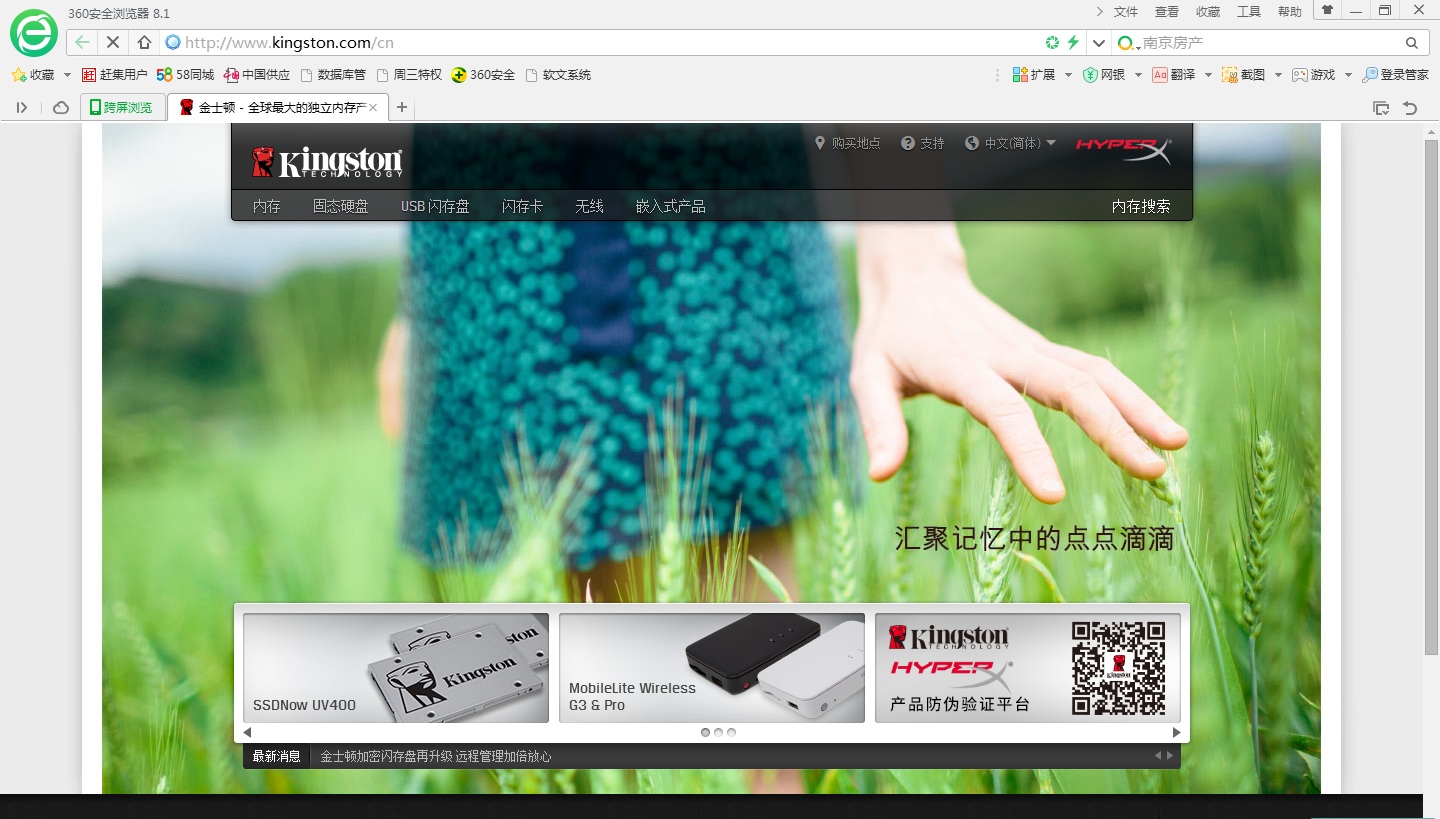Click the restore closed tab undo icon
Viewport: 1440px width, 819px height.
coord(1410,108)
